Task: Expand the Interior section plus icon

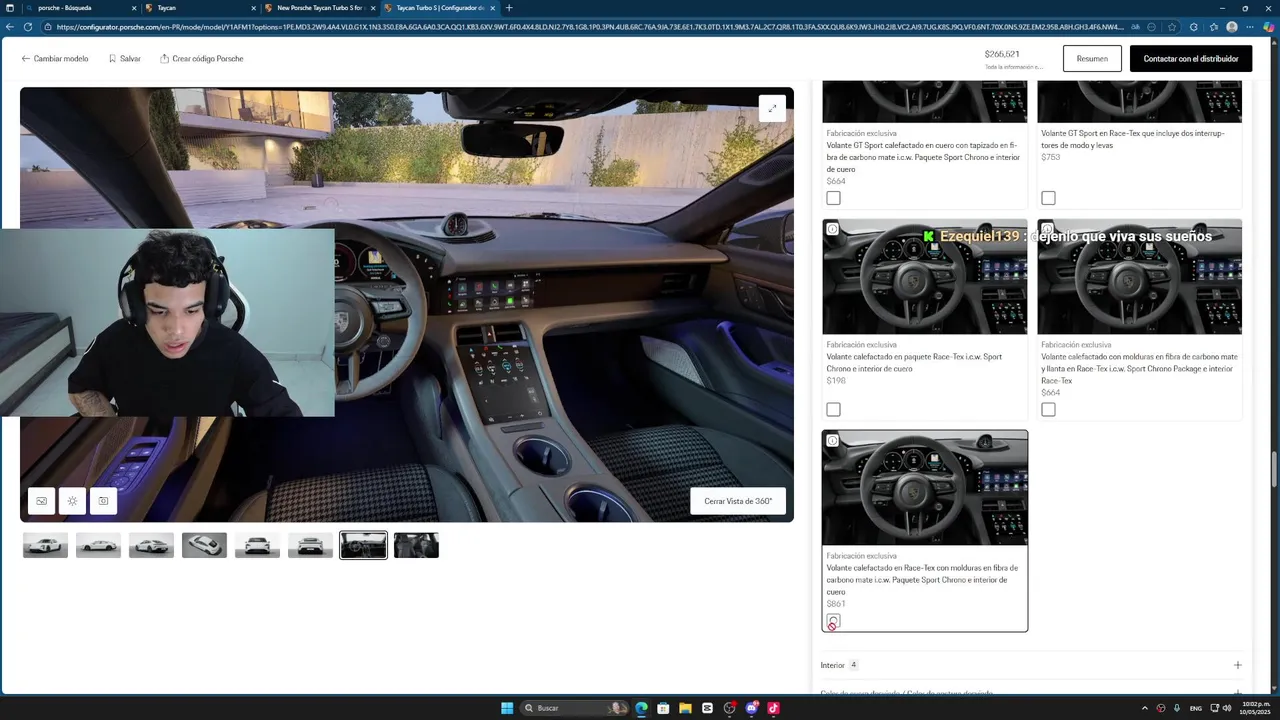Action: [x=1237, y=665]
